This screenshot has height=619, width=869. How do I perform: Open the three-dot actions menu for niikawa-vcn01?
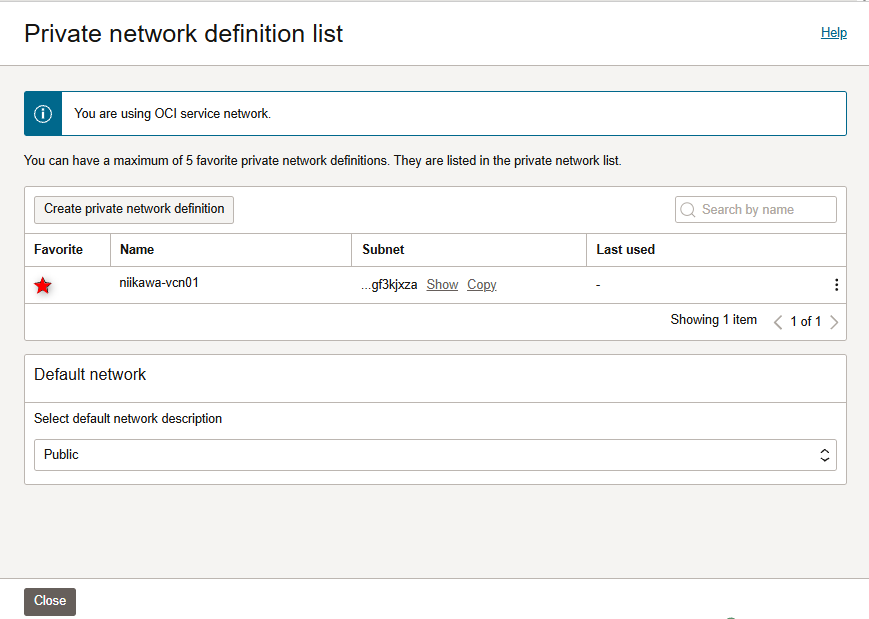coord(836,285)
